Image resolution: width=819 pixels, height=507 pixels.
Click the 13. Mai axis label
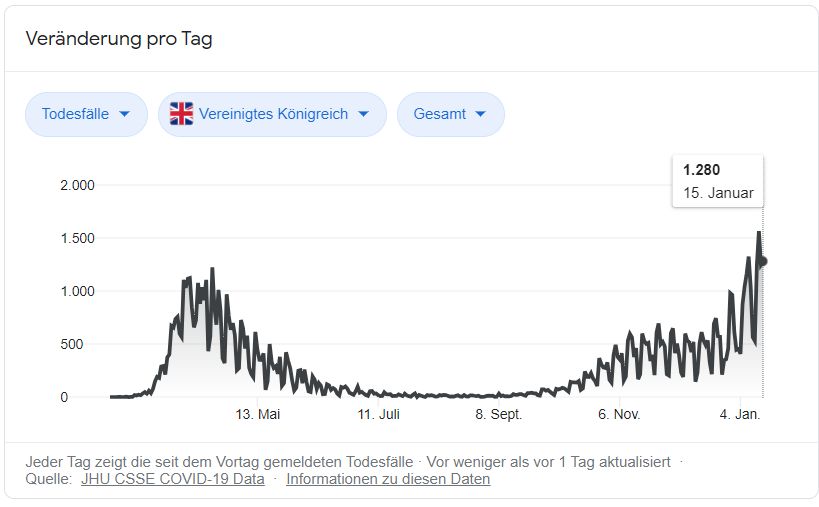click(258, 415)
